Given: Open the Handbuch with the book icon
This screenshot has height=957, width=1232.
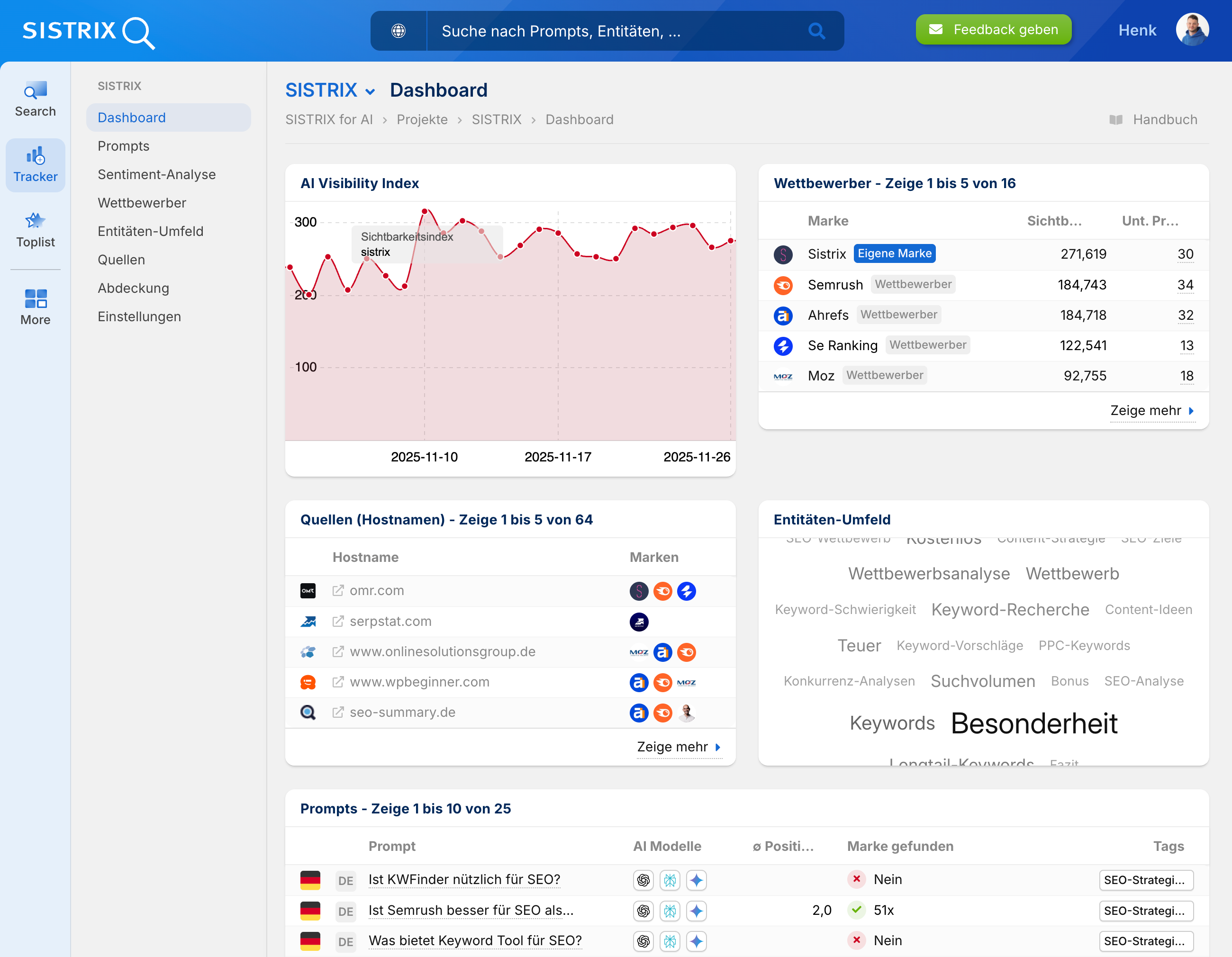Looking at the screenshot, I should coord(1116,119).
